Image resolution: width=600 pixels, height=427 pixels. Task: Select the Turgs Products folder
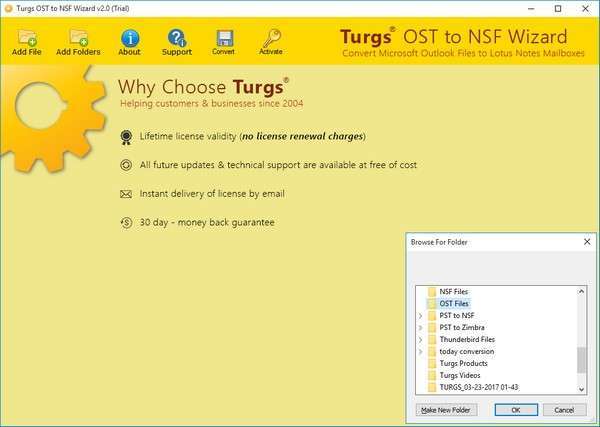tap(463, 363)
